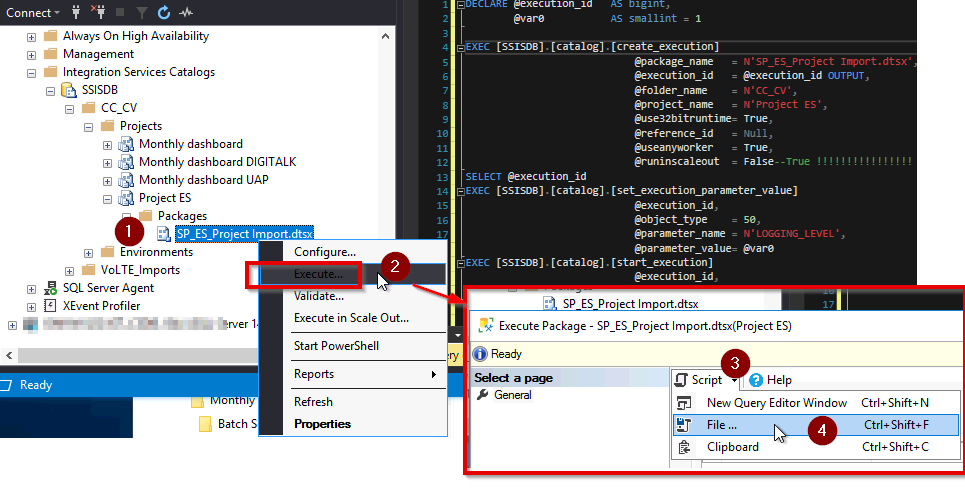Select SP_ES_Project Import.dtsx tree item
965x490 pixels.
click(244, 234)
